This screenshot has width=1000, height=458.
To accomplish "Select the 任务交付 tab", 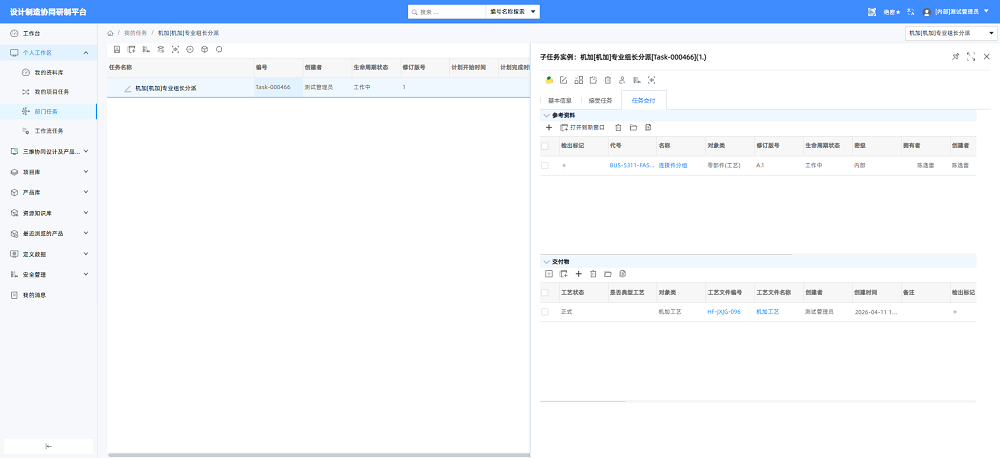I will (x=643, y=100).
